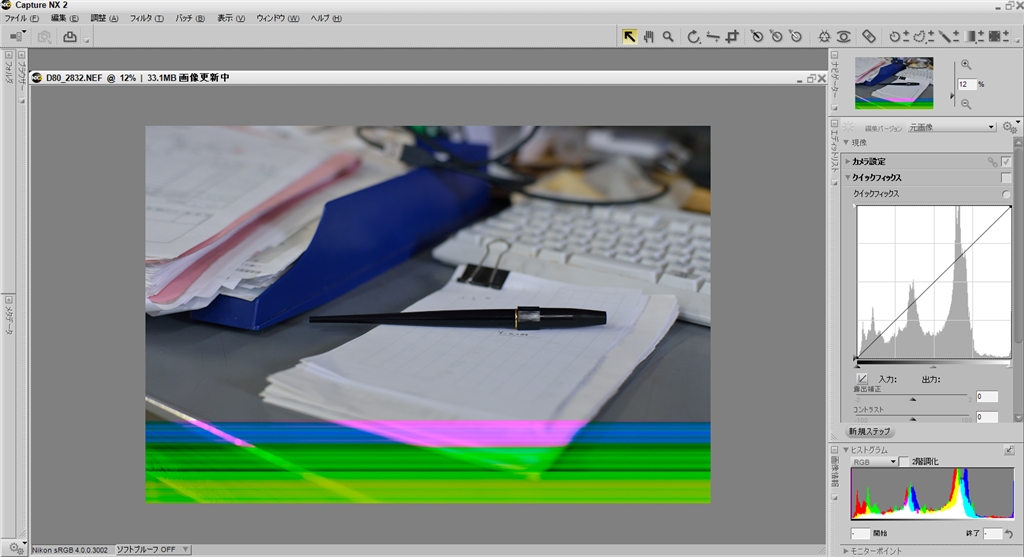Click the print icon in top-left toolbar
This screenshot has height=557, width=1024.
click(x=70, y=37)
